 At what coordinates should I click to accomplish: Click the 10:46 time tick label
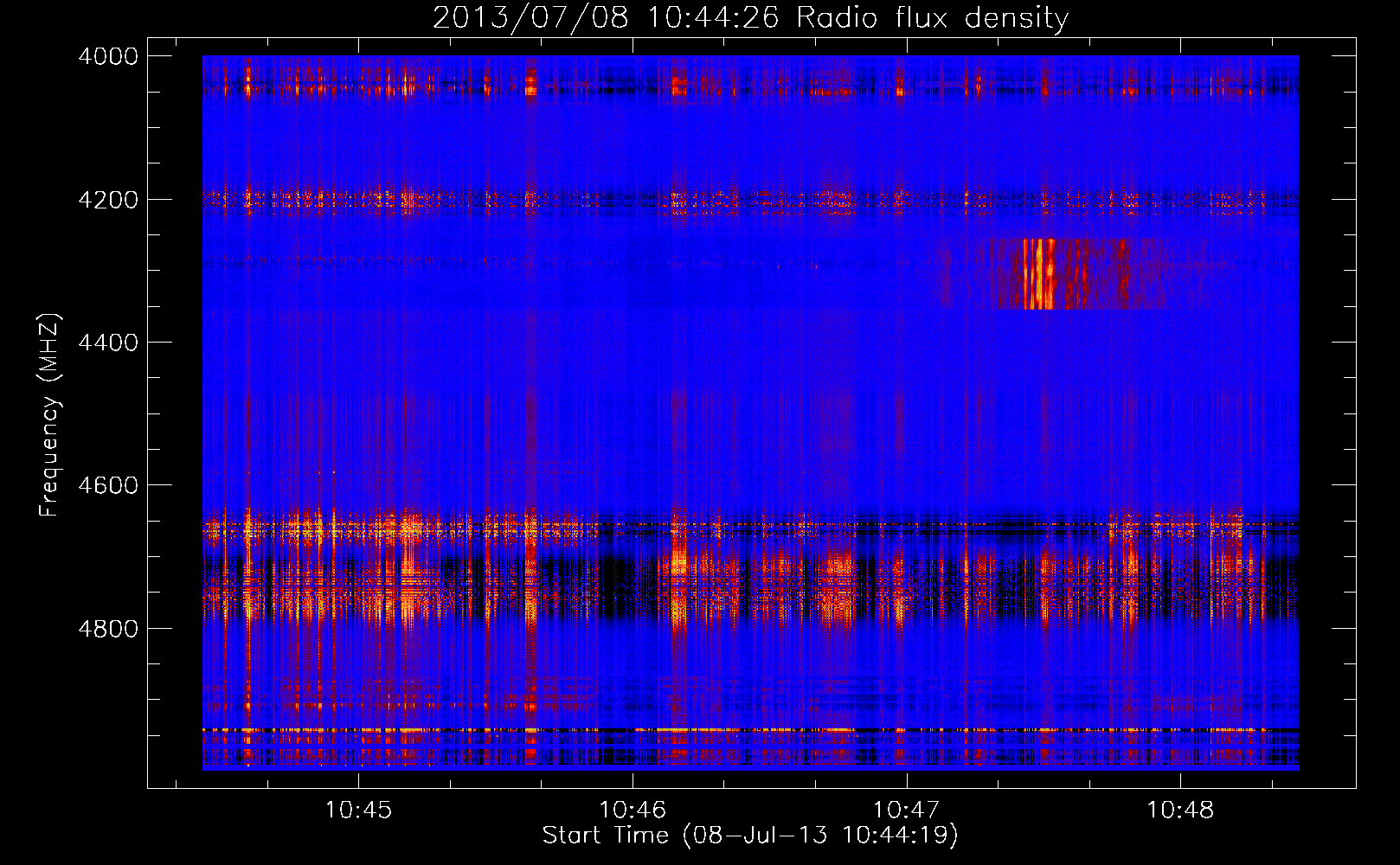[x=633, y=811]
